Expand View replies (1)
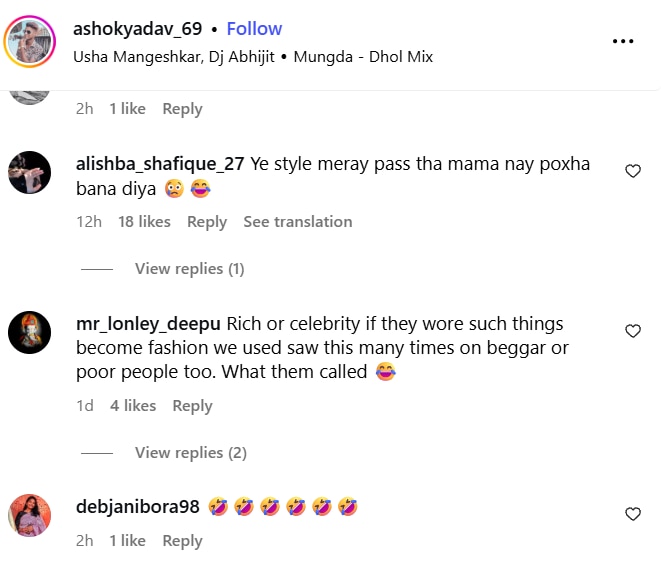This screenshot has height=579, width=661. coord(189,269)
